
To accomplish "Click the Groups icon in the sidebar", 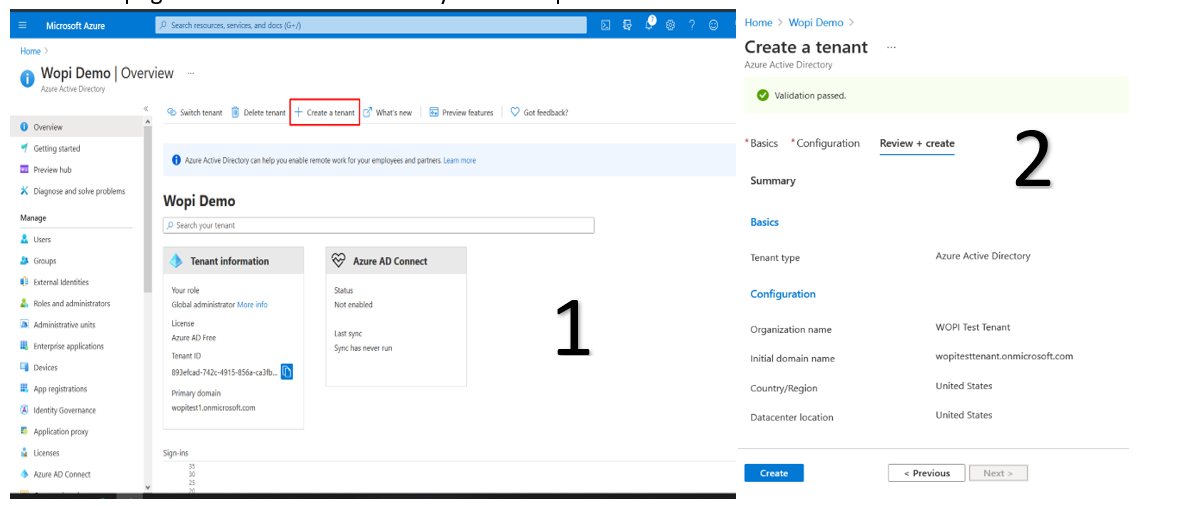I will 24,261.
